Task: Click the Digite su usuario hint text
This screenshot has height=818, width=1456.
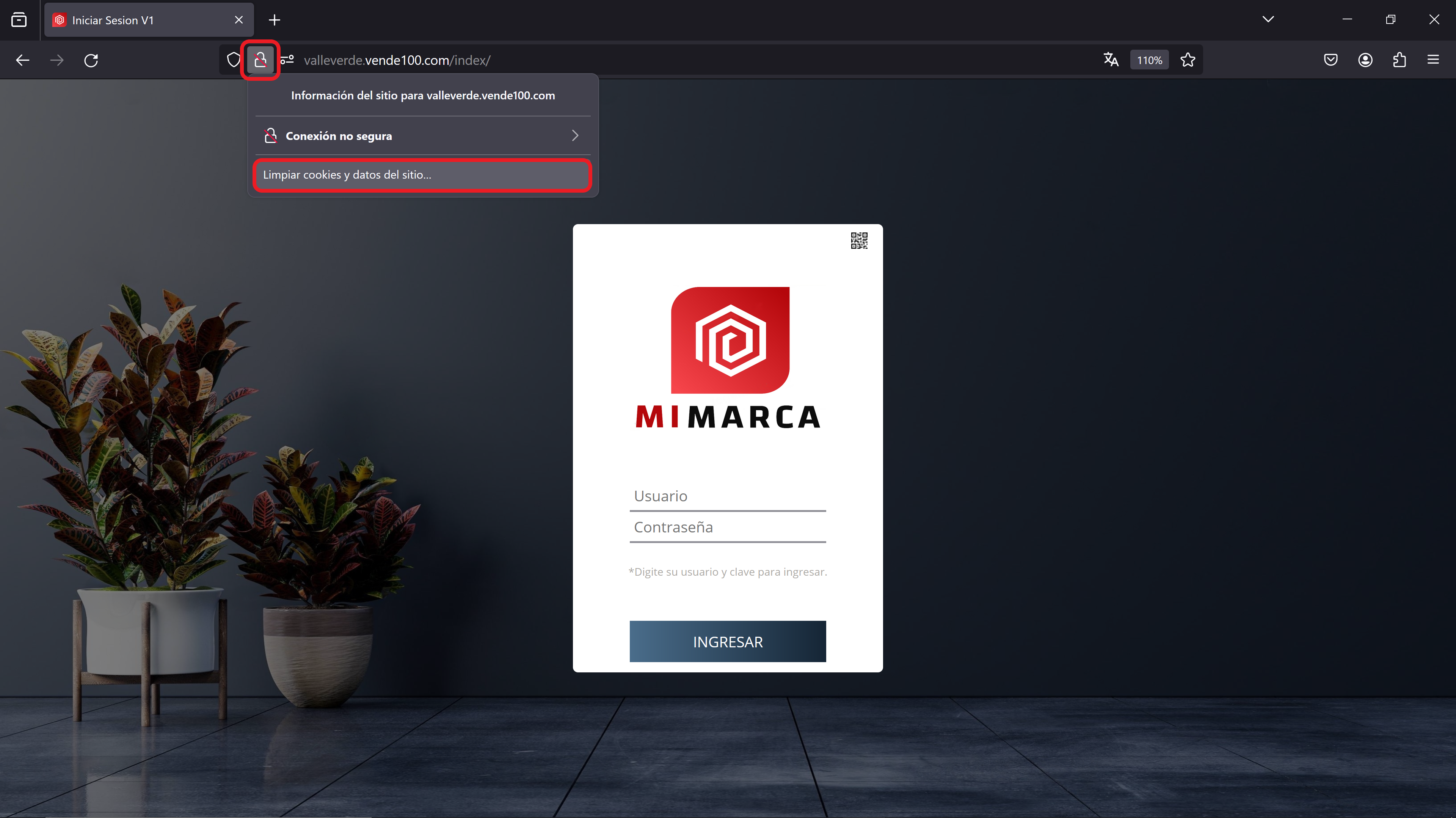Action: (x=728, y=572)
